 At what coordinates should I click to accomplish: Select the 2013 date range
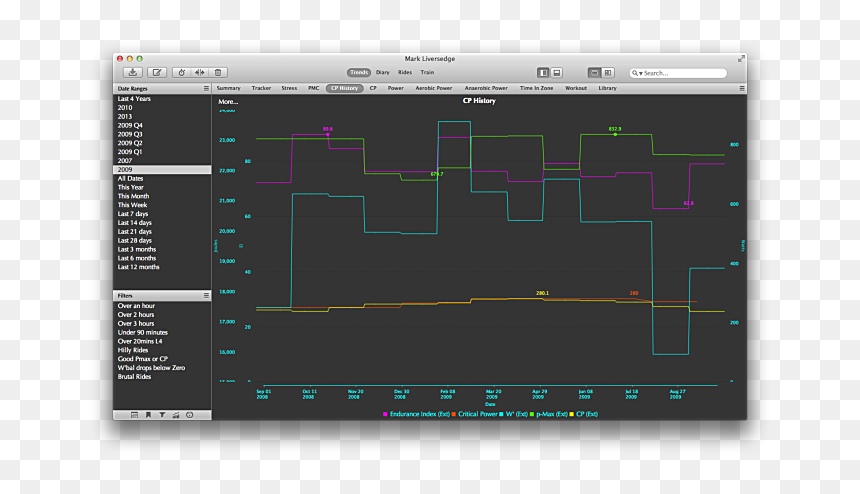[162, 116]
